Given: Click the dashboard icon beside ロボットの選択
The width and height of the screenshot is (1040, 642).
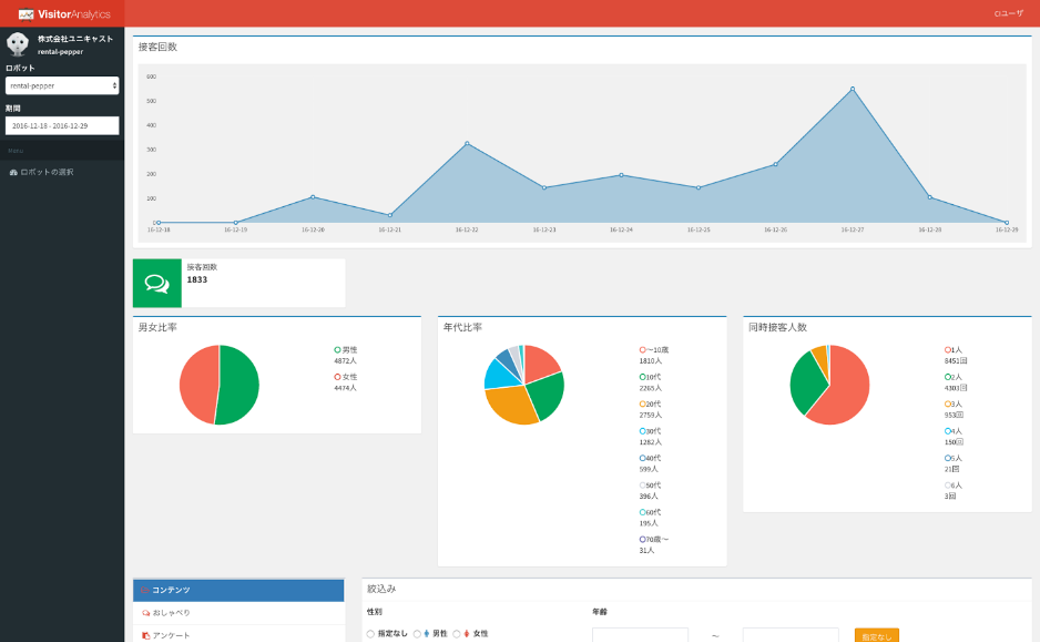Looking at the screenshot, I should tap(13, 172).
